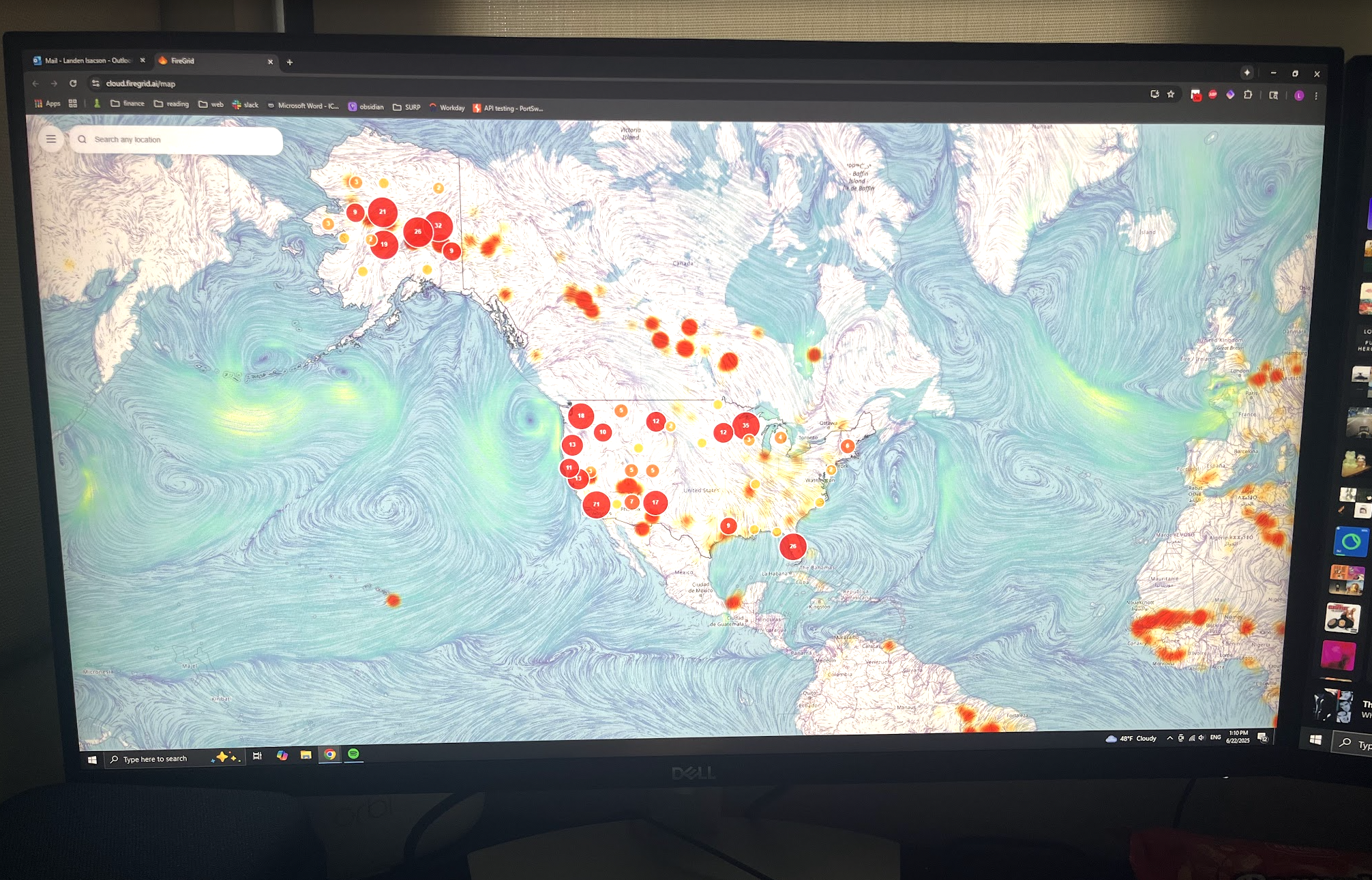Viewport: 1372px width, 880px height.
Task: Toggle the extension showing the red On badge
Action: [1196, 94]
